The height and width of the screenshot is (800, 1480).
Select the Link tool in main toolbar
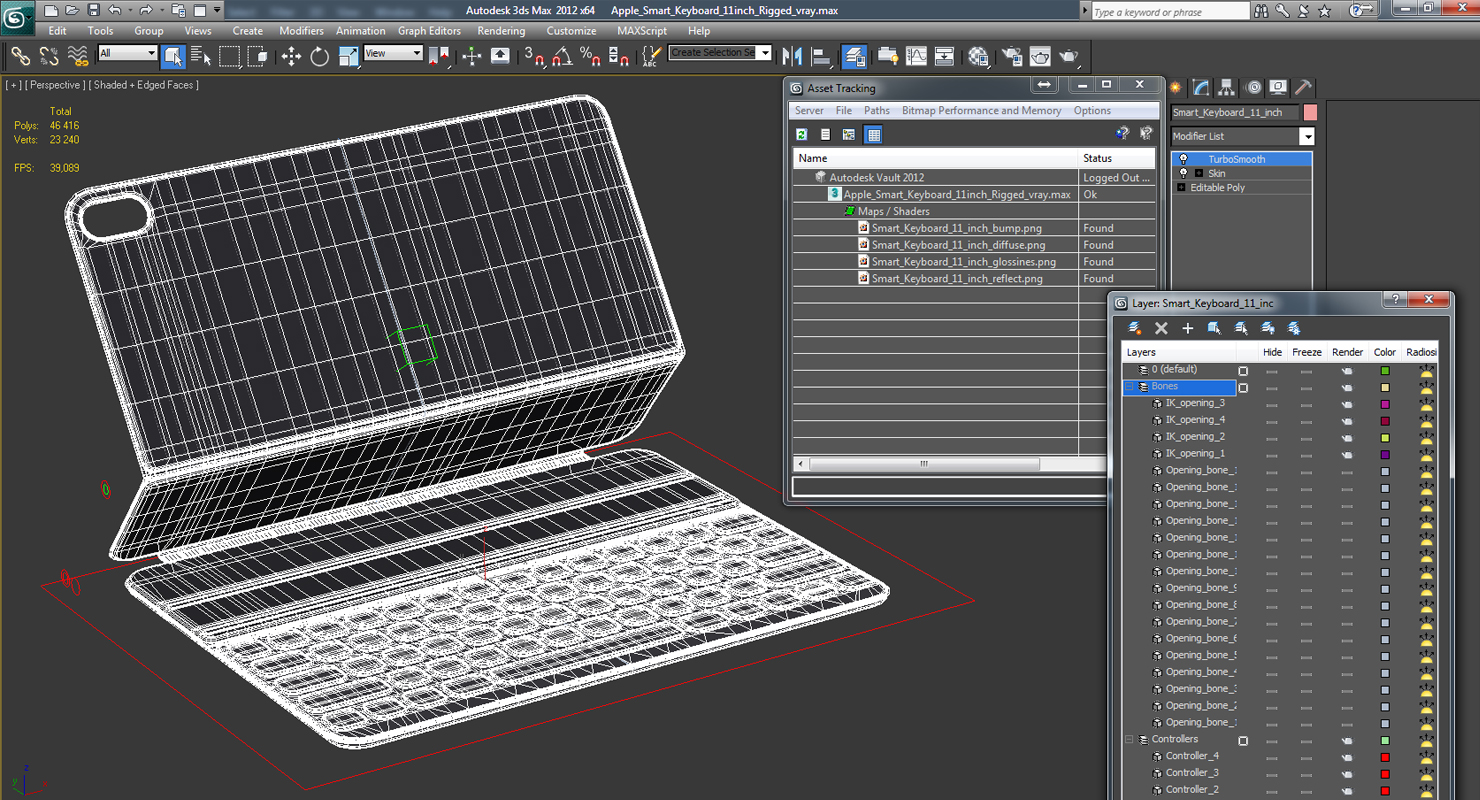tap(20, 56)
